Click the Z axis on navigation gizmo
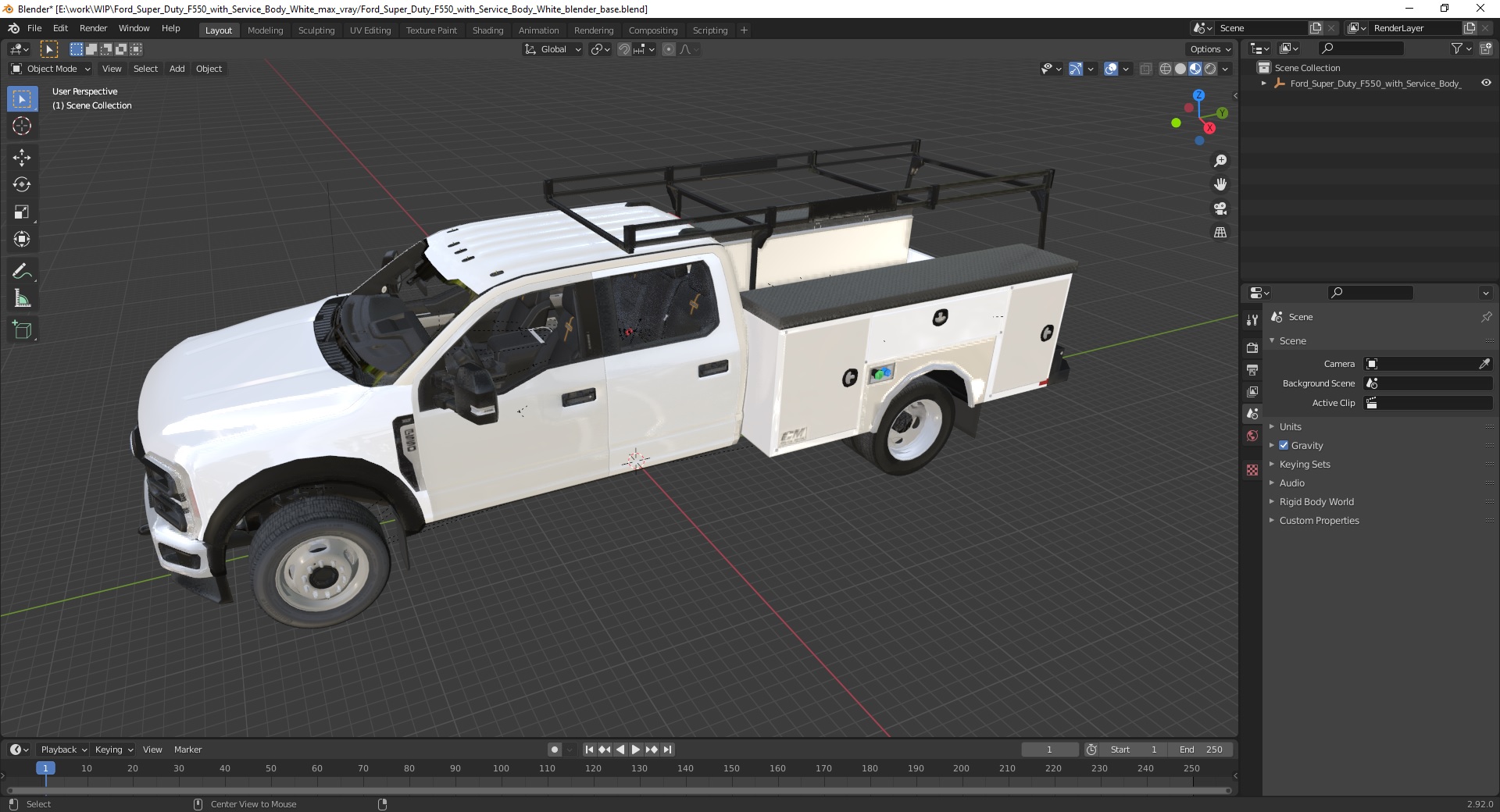1500x812 pixels. (1198, 95)
